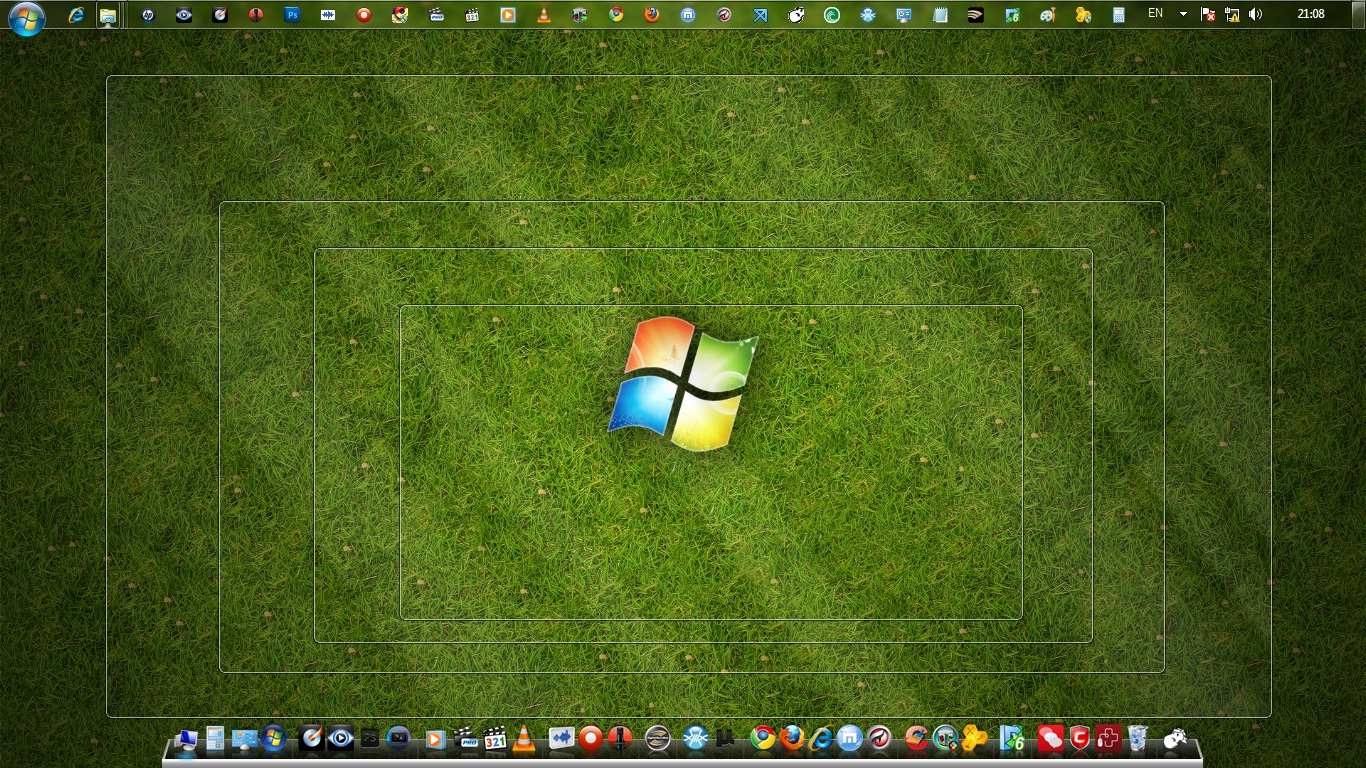This screenshot has width=1366, height=768.
Task: Launch Internet Explorer from the bottom dock
Action: coord(821,739)
